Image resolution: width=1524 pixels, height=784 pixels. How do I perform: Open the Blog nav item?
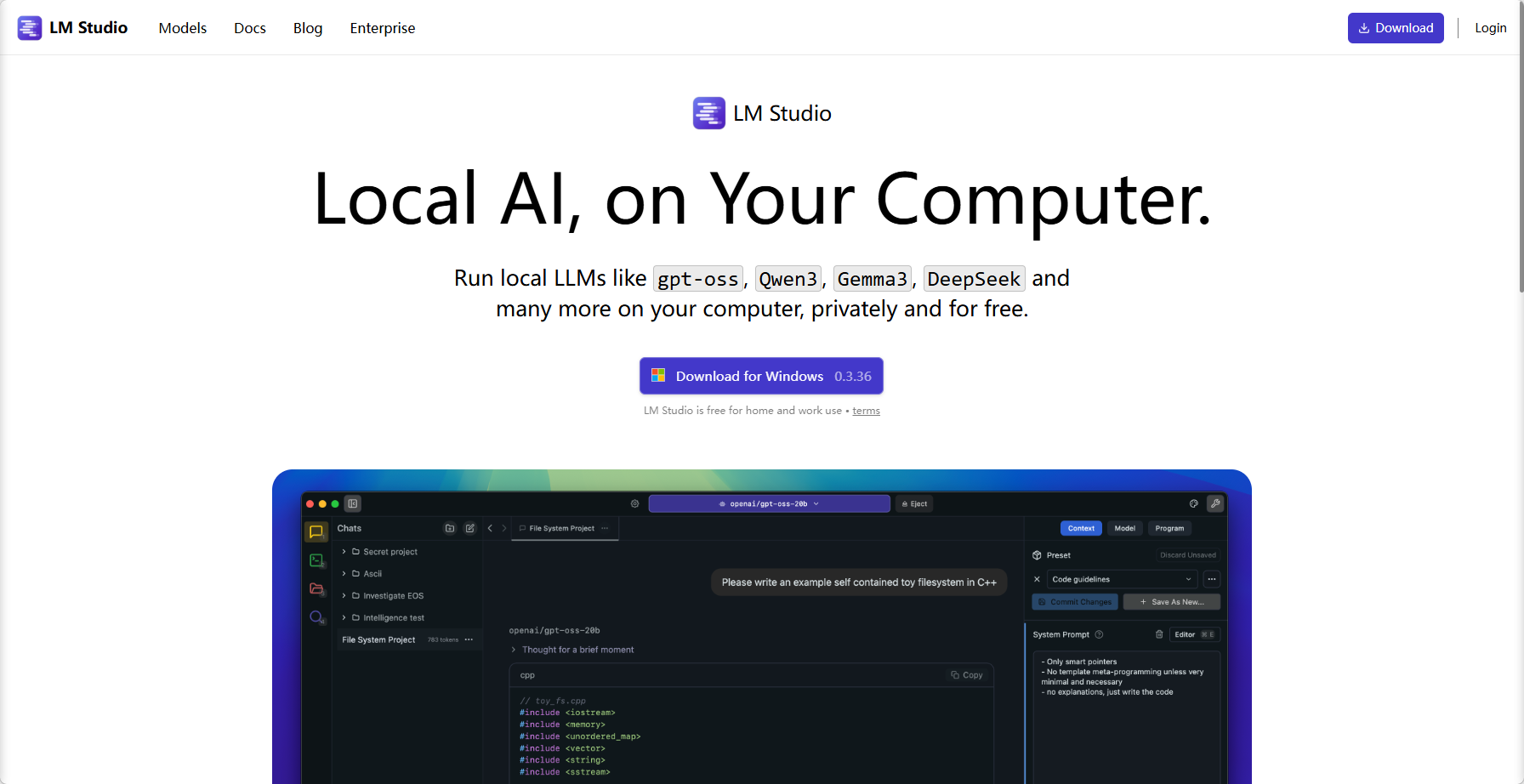pos(308,28)
